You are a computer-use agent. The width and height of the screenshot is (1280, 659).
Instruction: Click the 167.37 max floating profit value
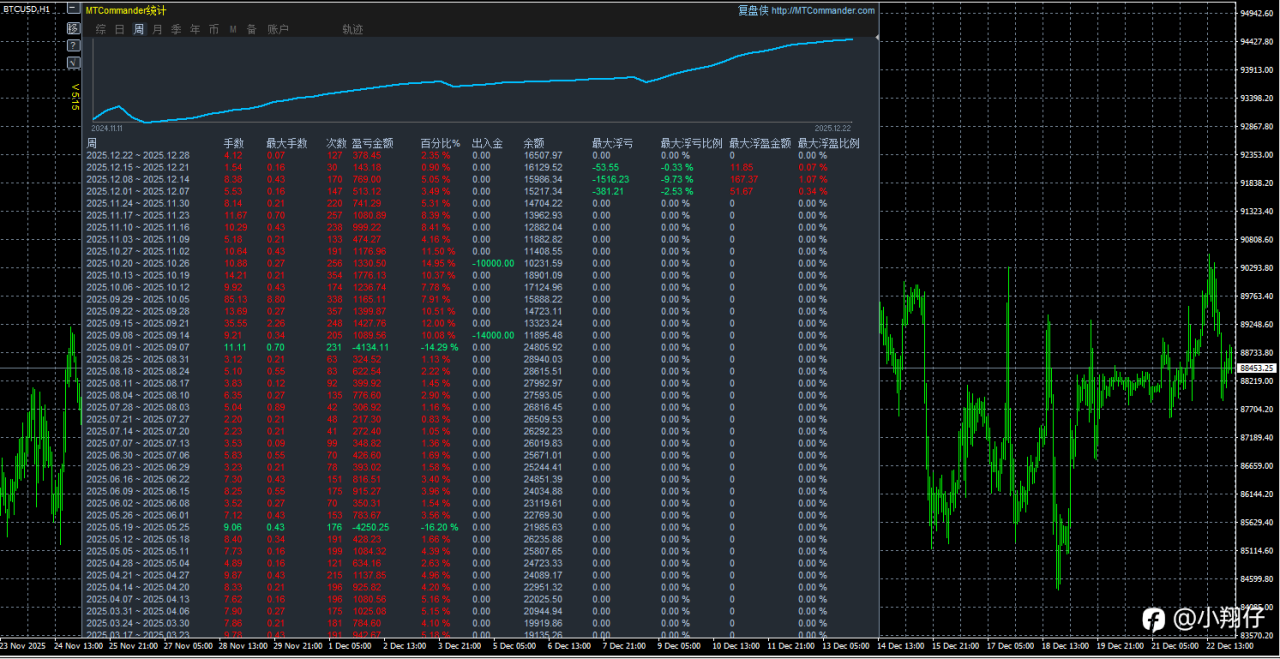pyautogui.click(x=744, y=179)
